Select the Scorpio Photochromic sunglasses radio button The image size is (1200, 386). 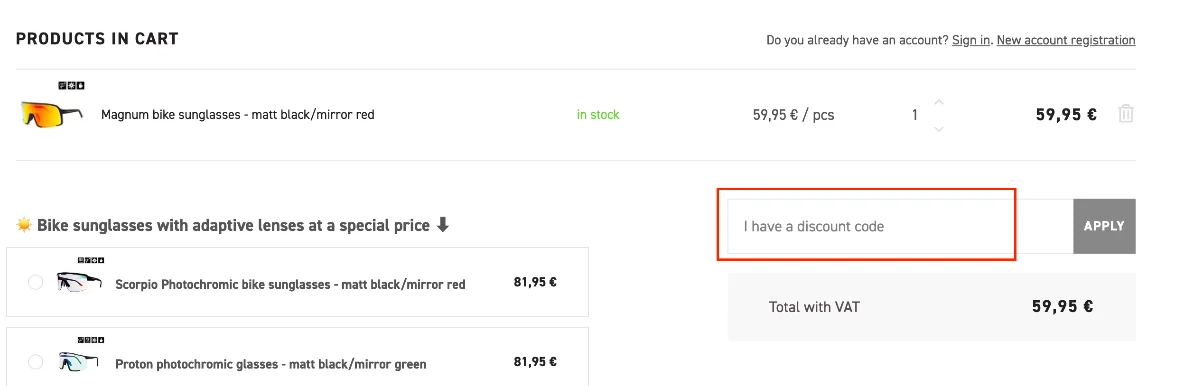point(36,283)
